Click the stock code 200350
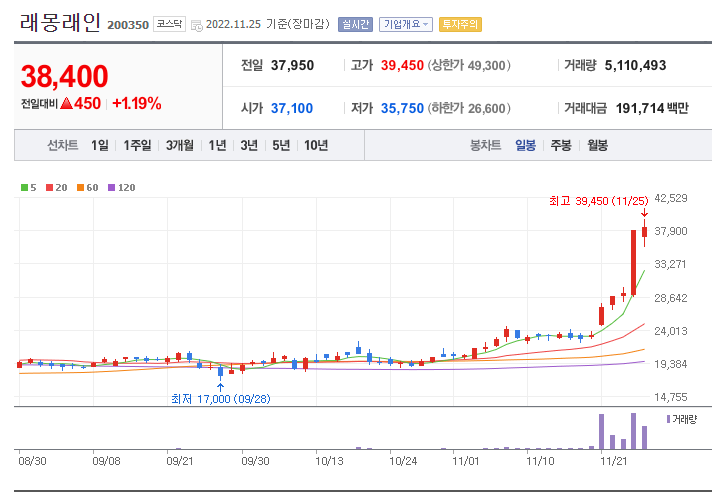Image resolution: width=712 pixels, height=492 pixels. (x=128, y=25)
